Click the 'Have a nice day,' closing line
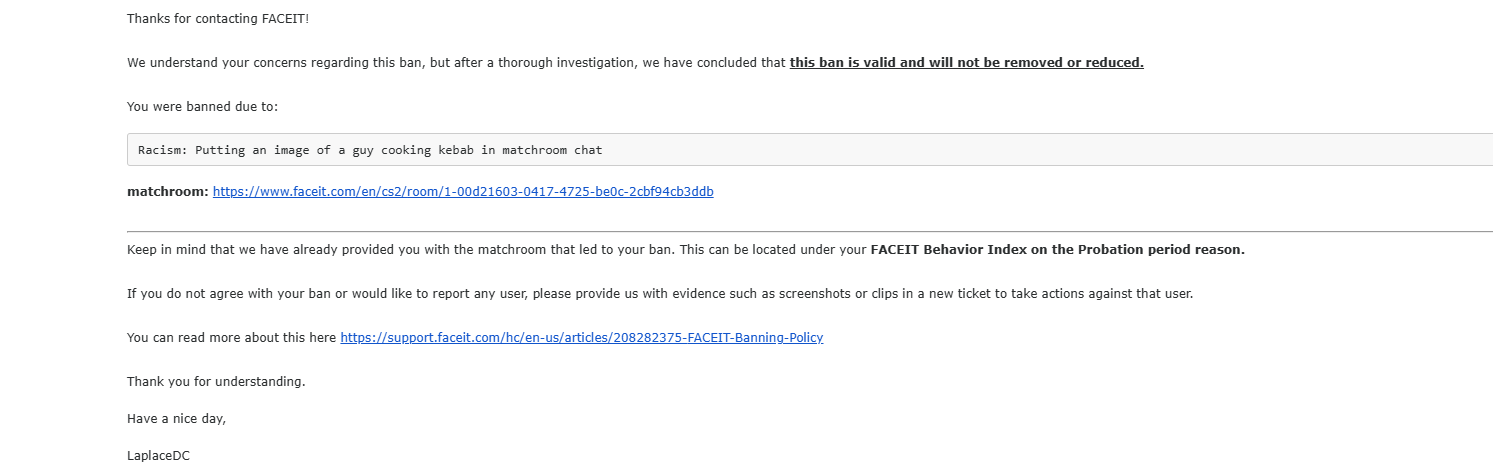 click(176, 418)
